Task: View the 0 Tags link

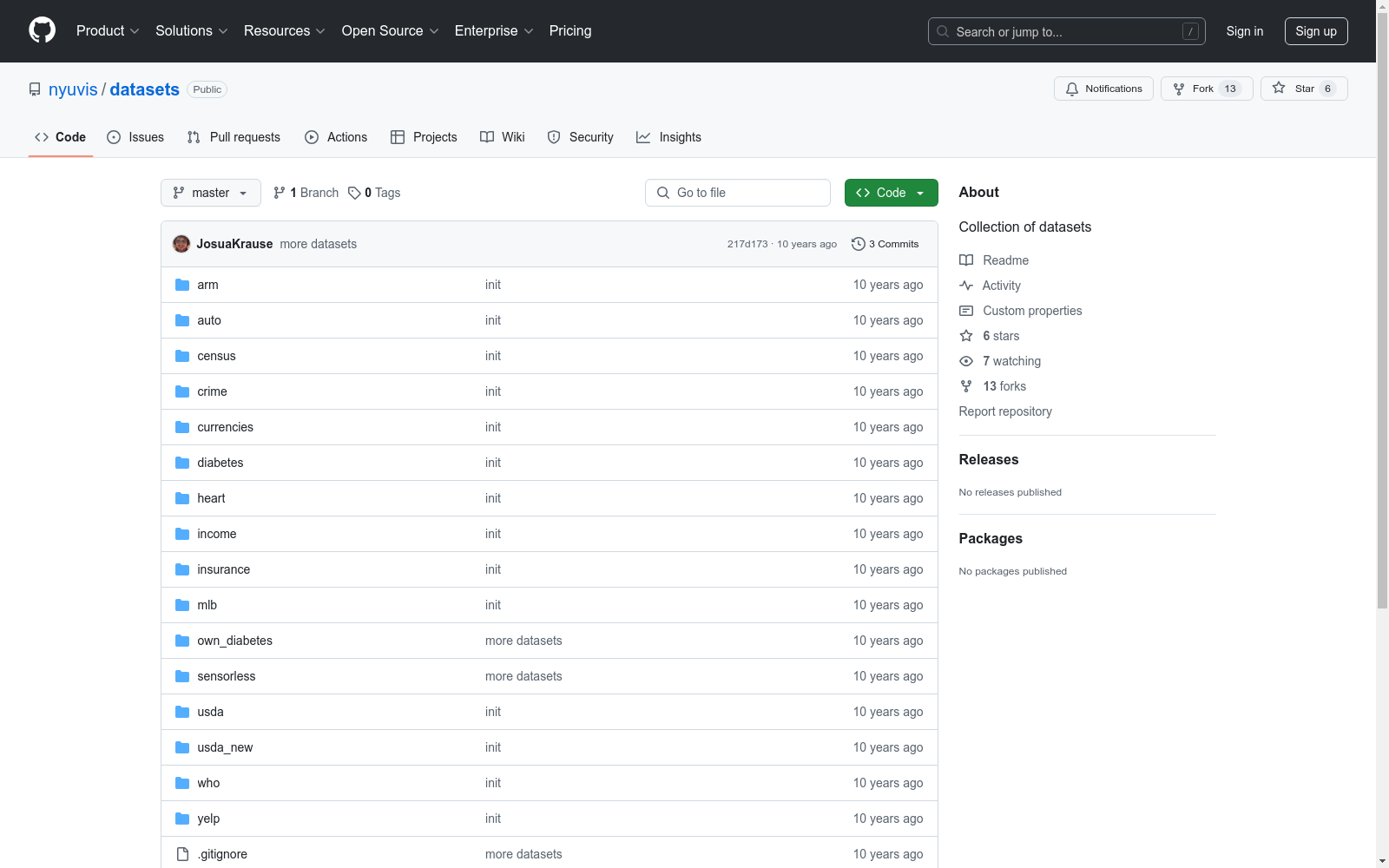Action: [x=374, y=193]
